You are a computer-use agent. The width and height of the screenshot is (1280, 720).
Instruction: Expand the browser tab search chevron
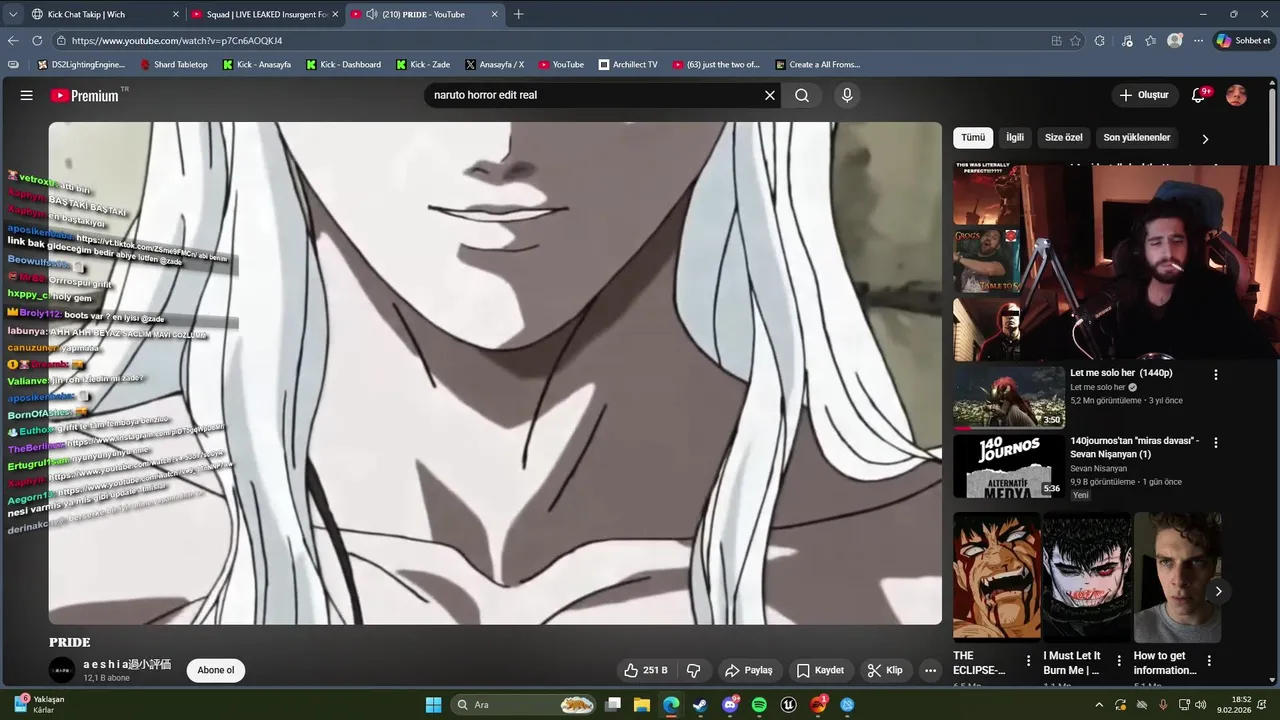(13, 14)
